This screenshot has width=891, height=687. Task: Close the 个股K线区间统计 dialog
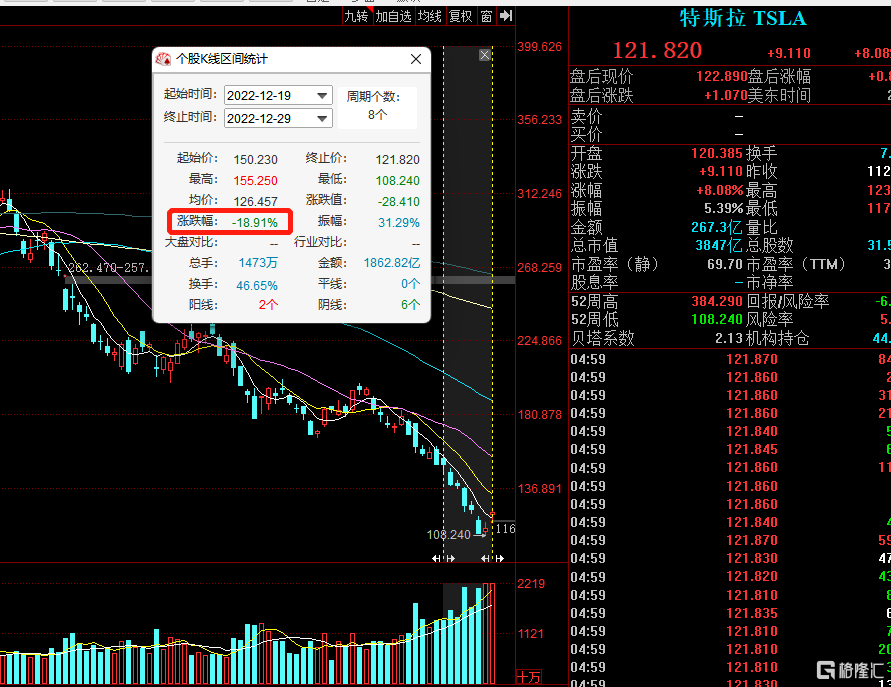pyautogui.click(x=416, y=59)
